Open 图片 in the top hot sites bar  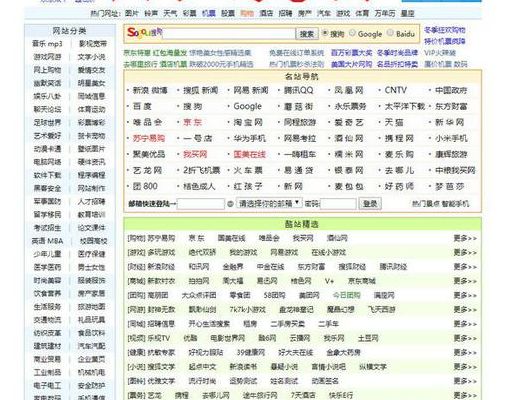(x=132, y=13)
